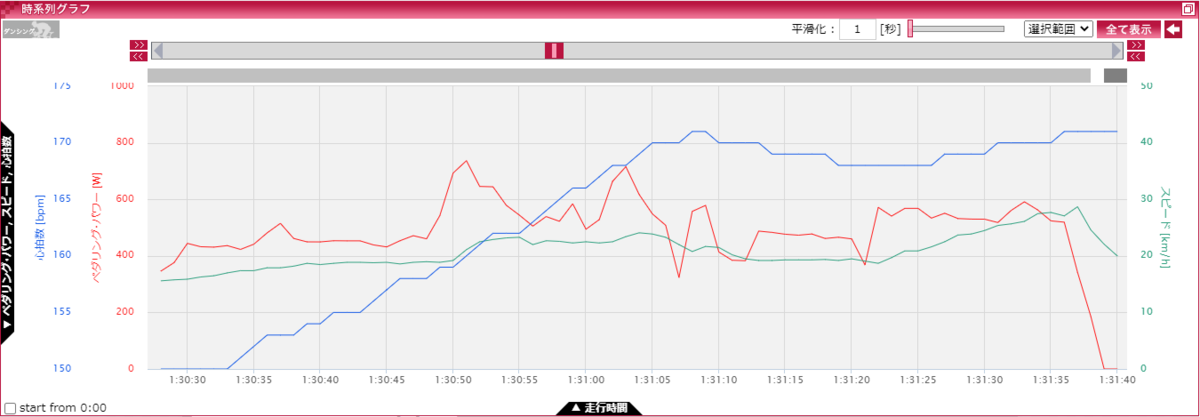Click the 1:30:30 time label
The image size is (1200, 417).
point(187,381)
